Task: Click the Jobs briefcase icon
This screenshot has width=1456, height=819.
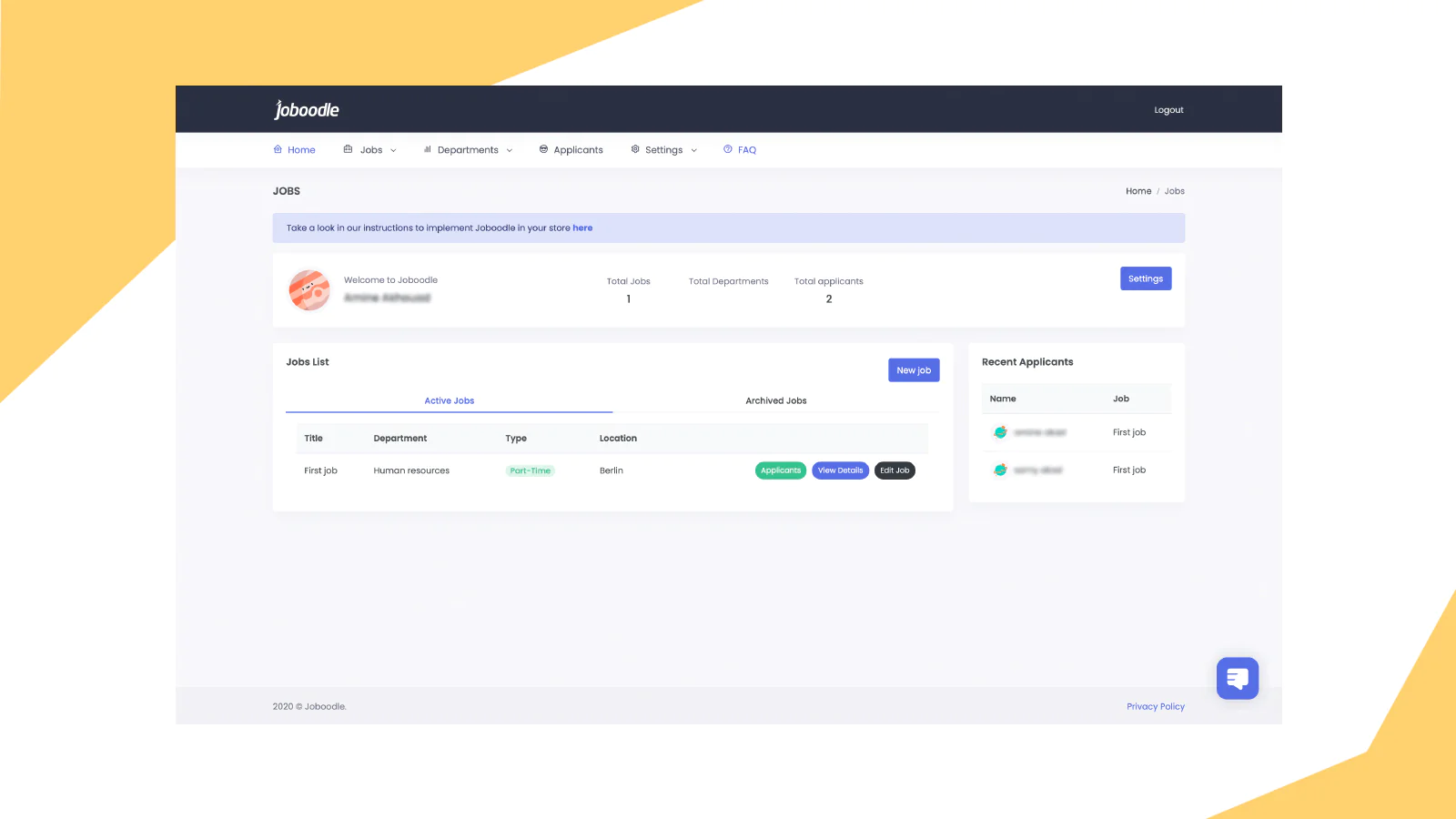Action: click(x=348, y=149)
